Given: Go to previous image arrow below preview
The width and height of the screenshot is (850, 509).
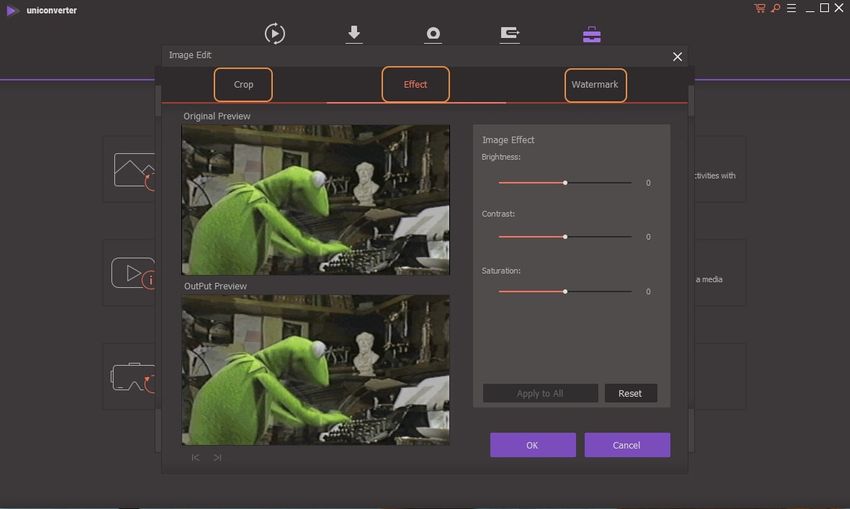Looking at the screenshot, I should click(196, 457).
